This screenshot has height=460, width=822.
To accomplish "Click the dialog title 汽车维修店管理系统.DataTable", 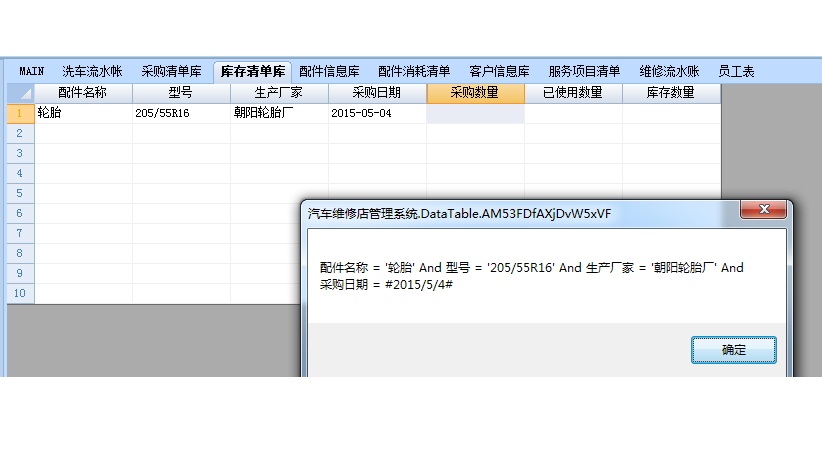I will point(459,213).
